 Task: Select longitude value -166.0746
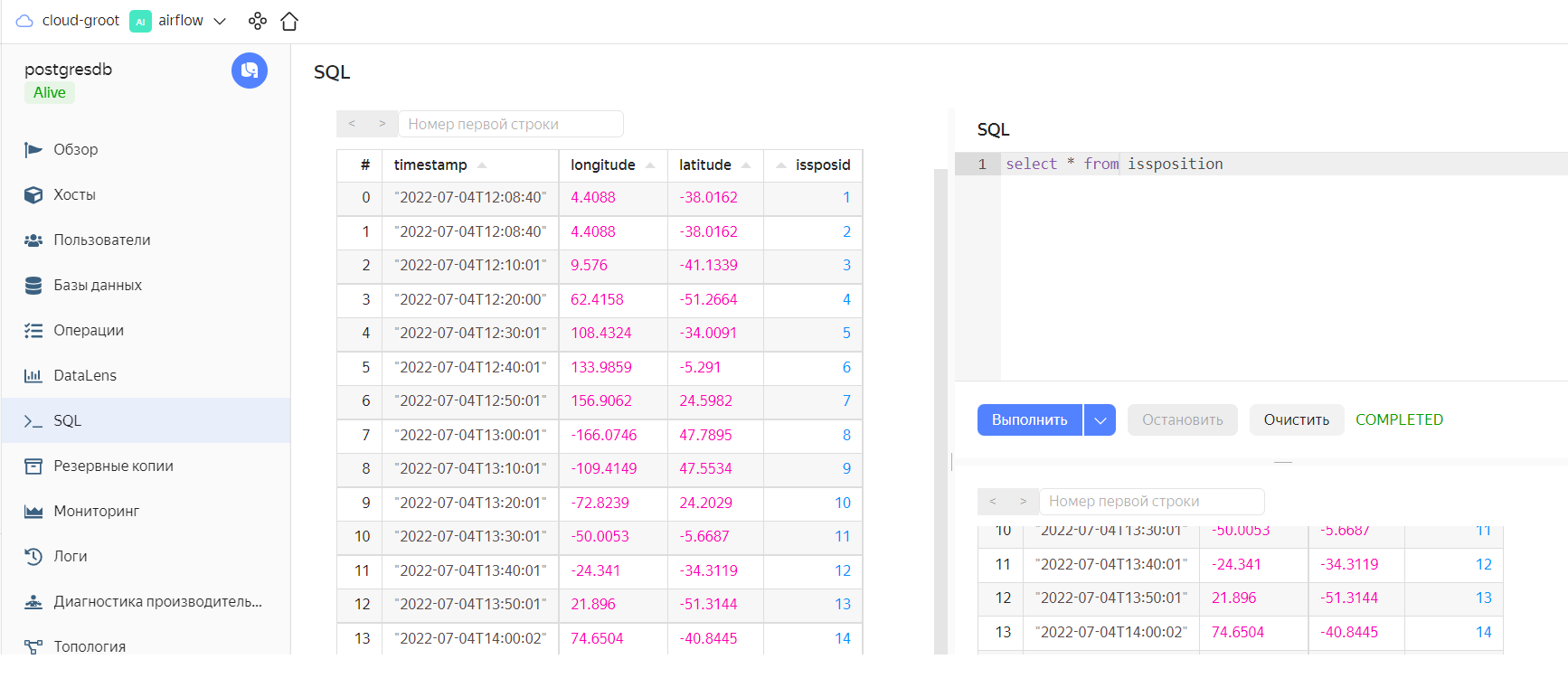[x=603, y=435]
